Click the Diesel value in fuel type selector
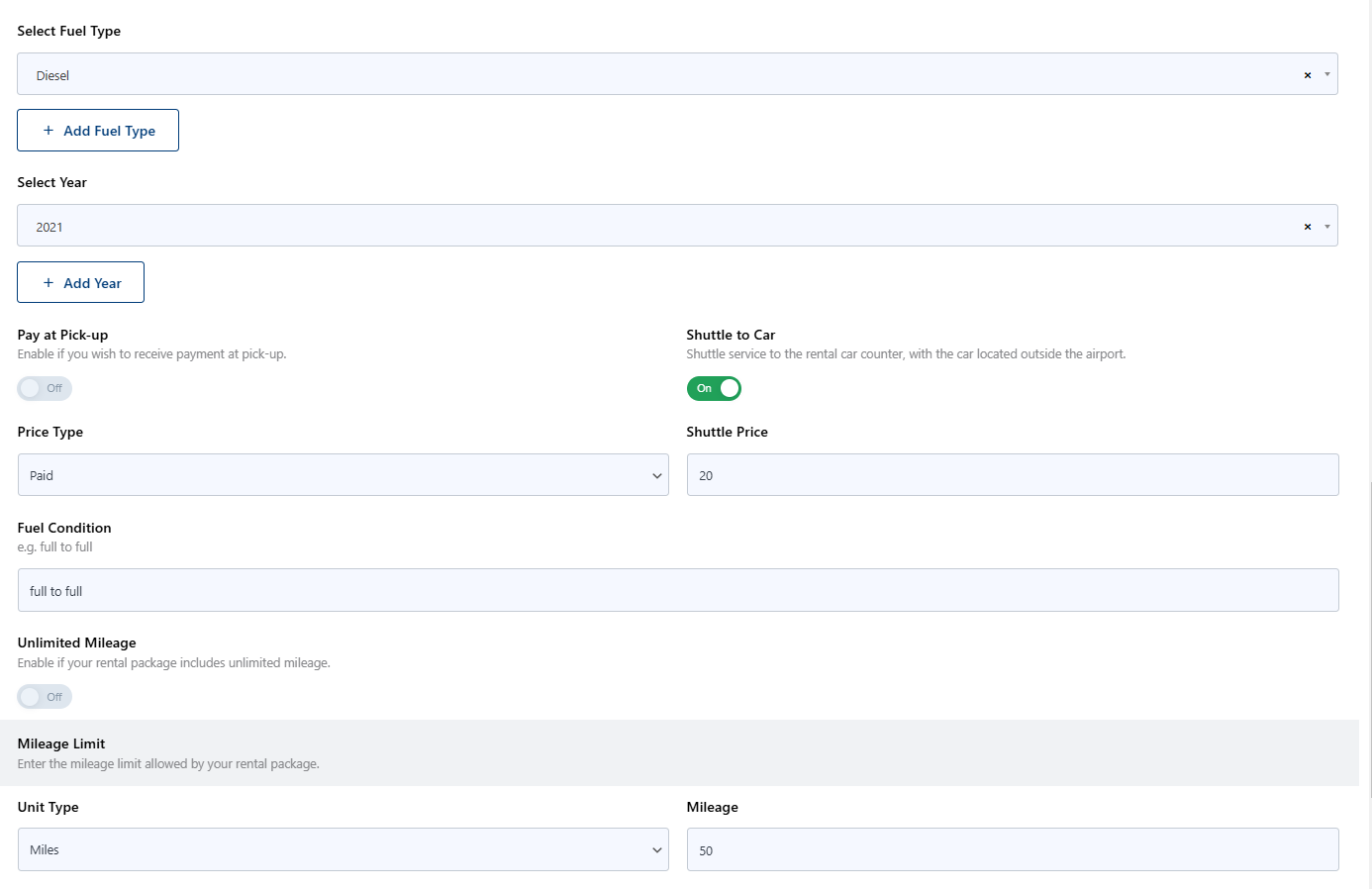This screenshot has height=889, width=1372. click(x=52, y=75)
